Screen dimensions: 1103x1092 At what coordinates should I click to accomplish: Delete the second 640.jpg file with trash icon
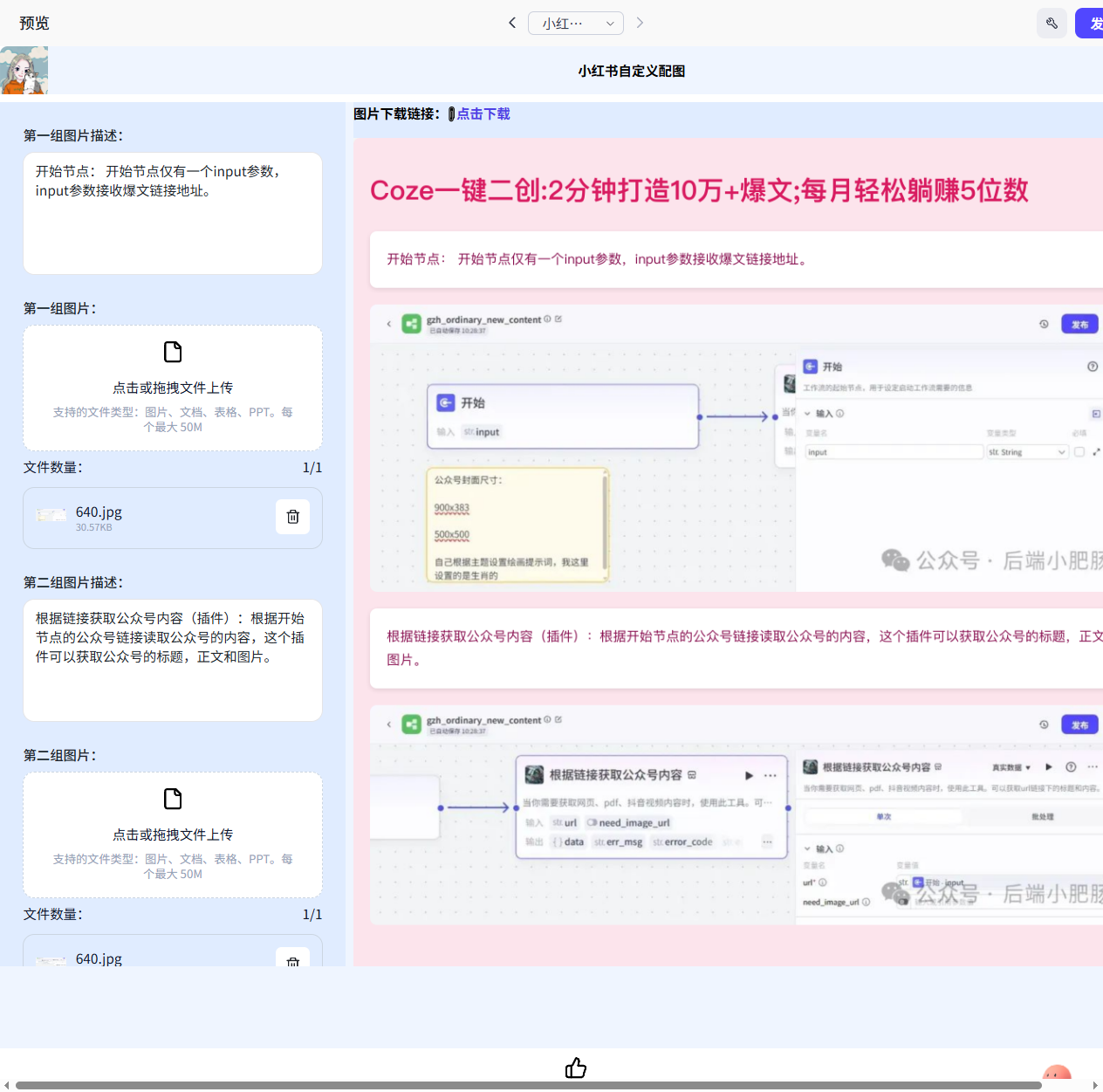coord(293,958)
